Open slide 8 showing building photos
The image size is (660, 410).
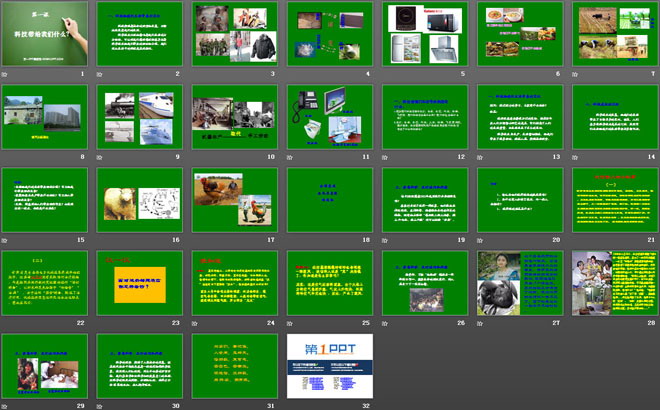click(x=42, y=116)
